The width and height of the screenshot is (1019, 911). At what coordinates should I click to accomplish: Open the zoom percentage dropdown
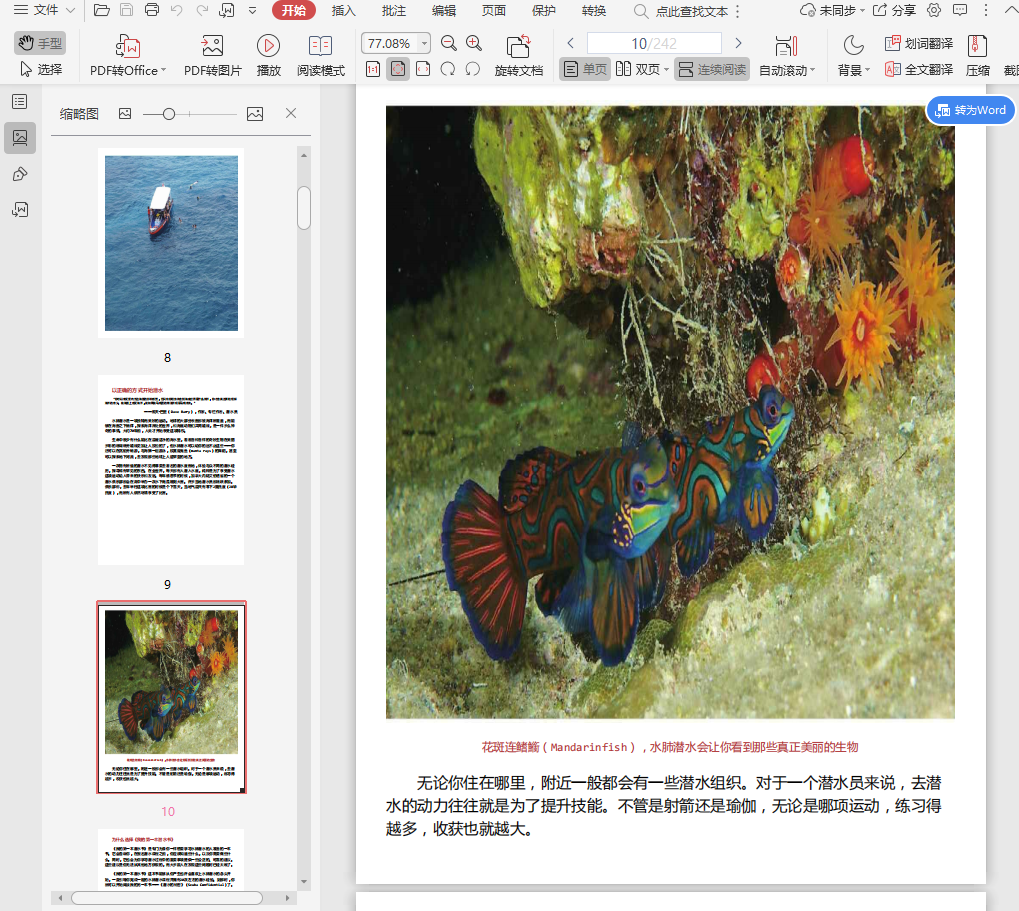coord(424,44)
